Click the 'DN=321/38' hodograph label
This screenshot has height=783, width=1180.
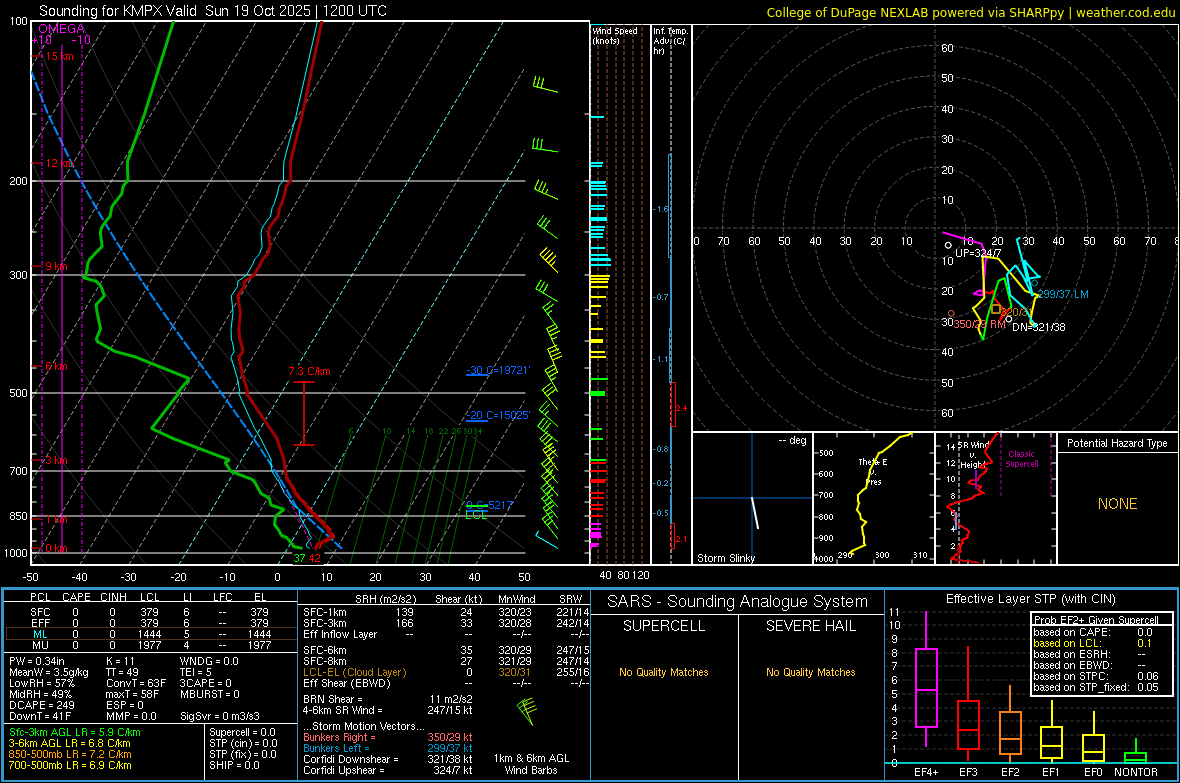click(1039, 327)
